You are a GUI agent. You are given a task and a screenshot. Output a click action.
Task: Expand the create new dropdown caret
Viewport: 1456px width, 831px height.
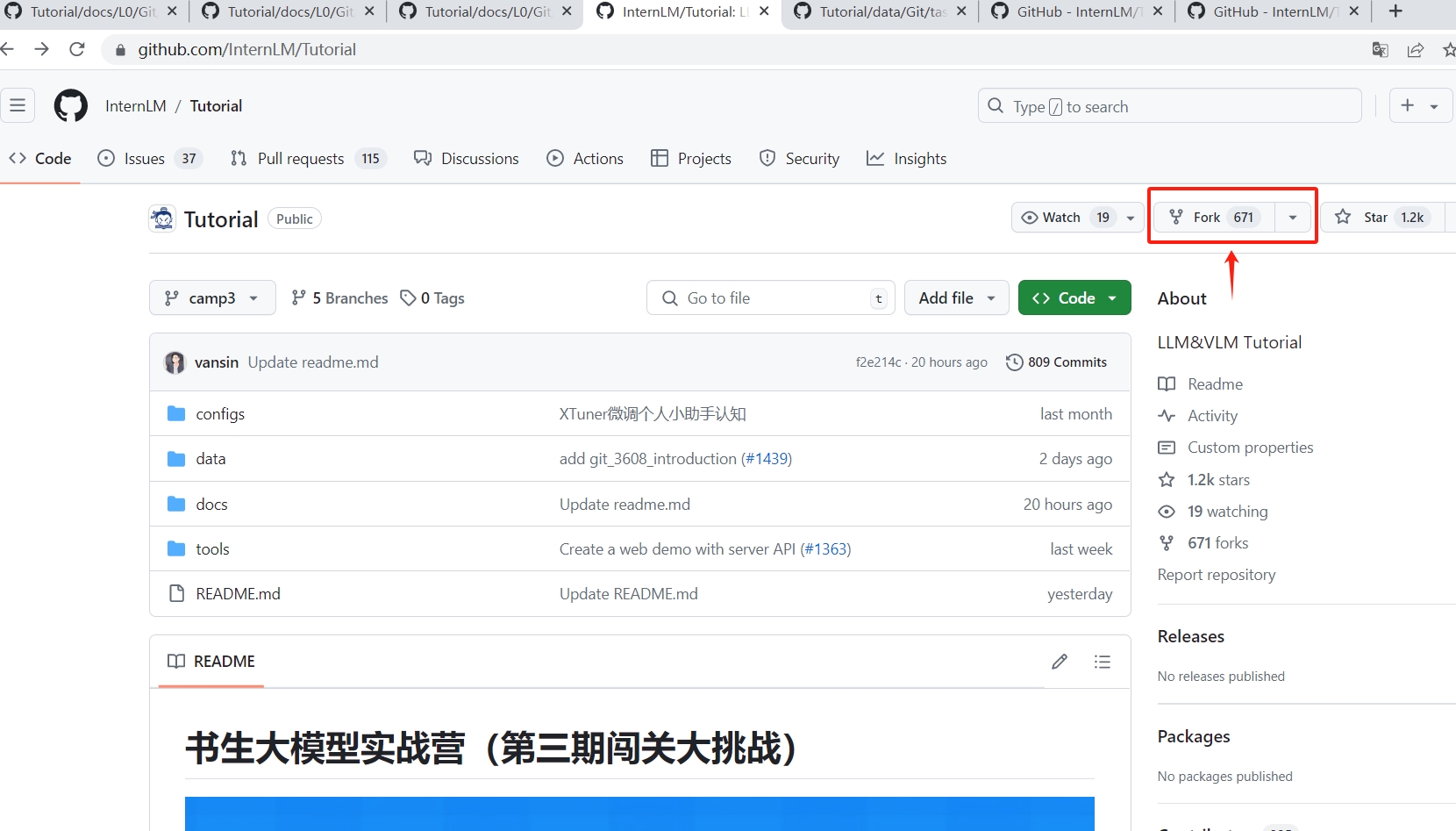[1434, 106]
